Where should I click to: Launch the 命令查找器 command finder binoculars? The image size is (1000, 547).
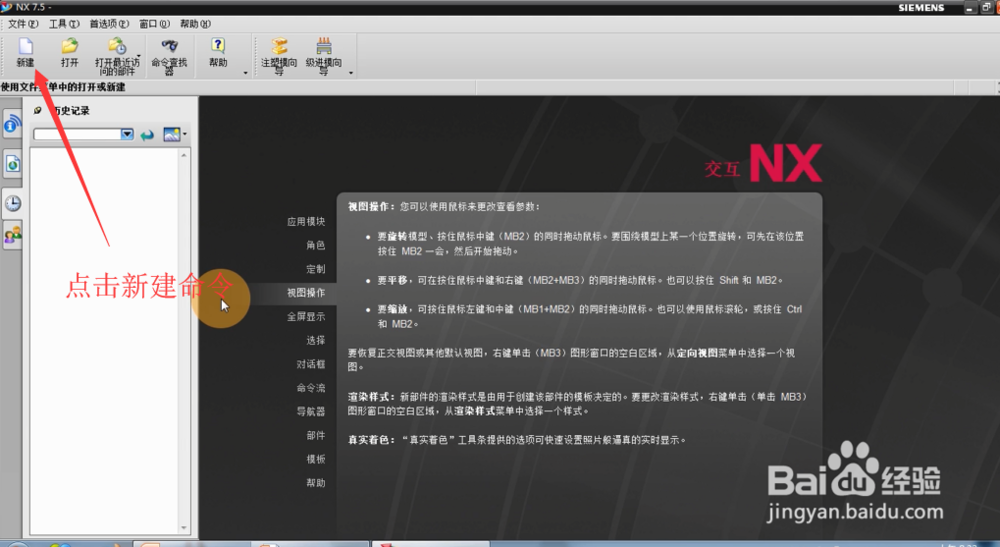(x=170, y=47)
